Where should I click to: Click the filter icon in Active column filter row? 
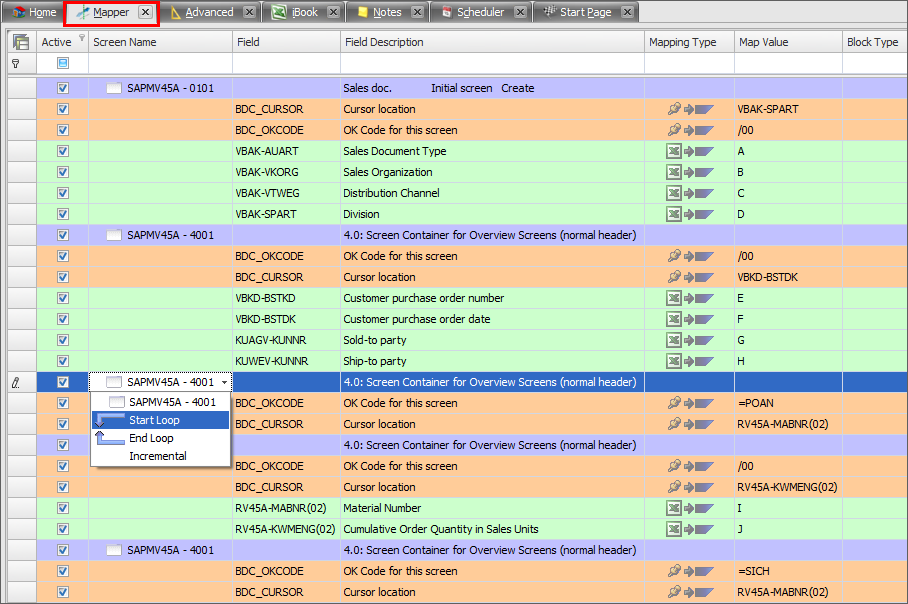[63, 63]
